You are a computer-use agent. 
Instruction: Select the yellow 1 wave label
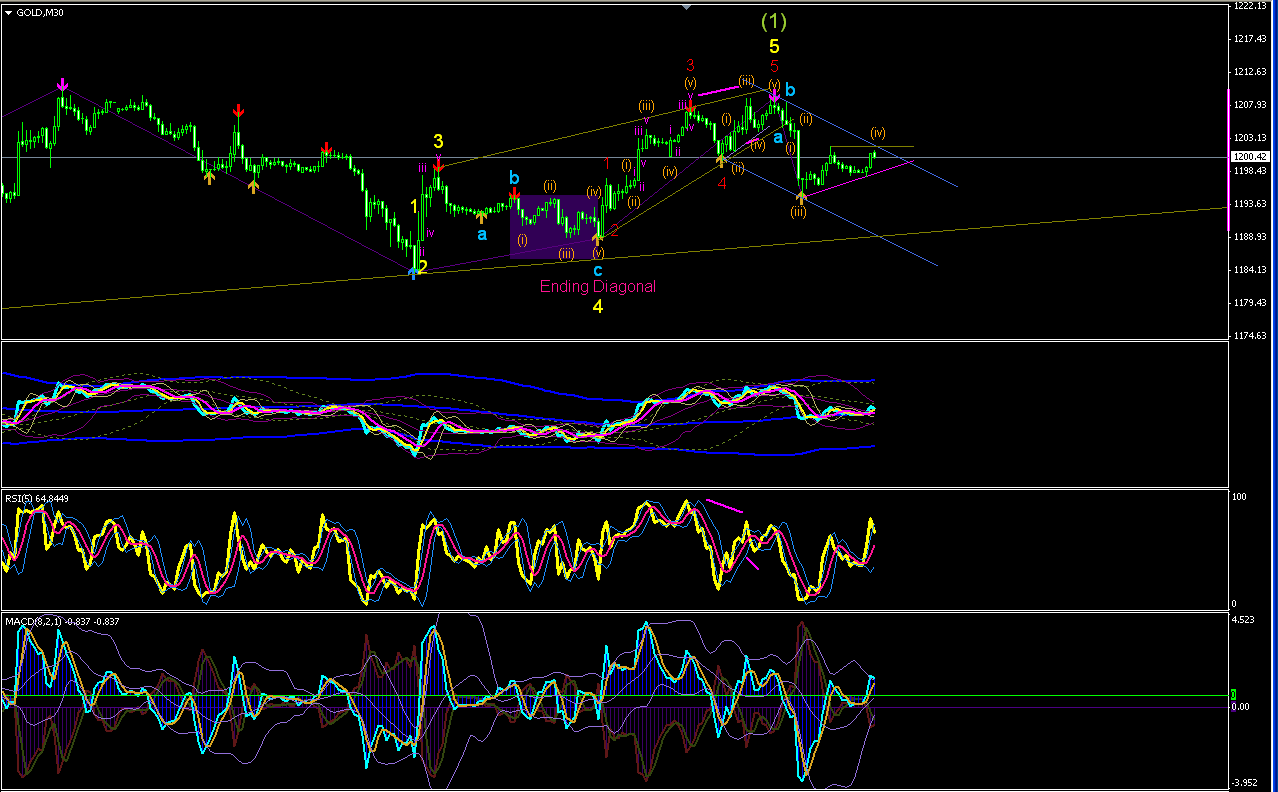coord(415,207)
